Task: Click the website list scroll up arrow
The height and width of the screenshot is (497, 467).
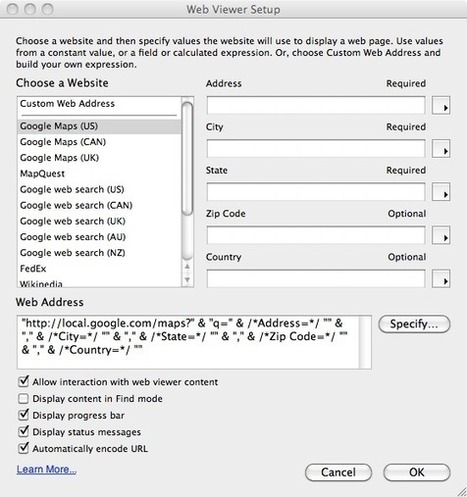Action: tap(187, 267)
